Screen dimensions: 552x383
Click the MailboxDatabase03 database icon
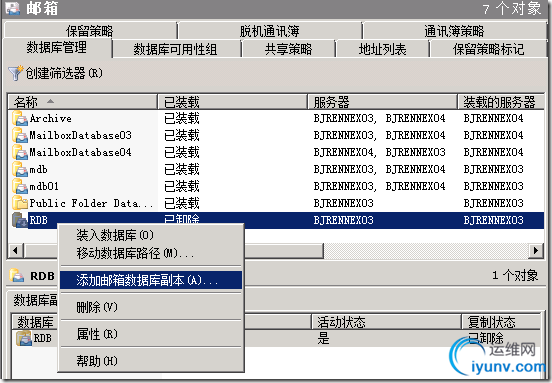point(20,136)
